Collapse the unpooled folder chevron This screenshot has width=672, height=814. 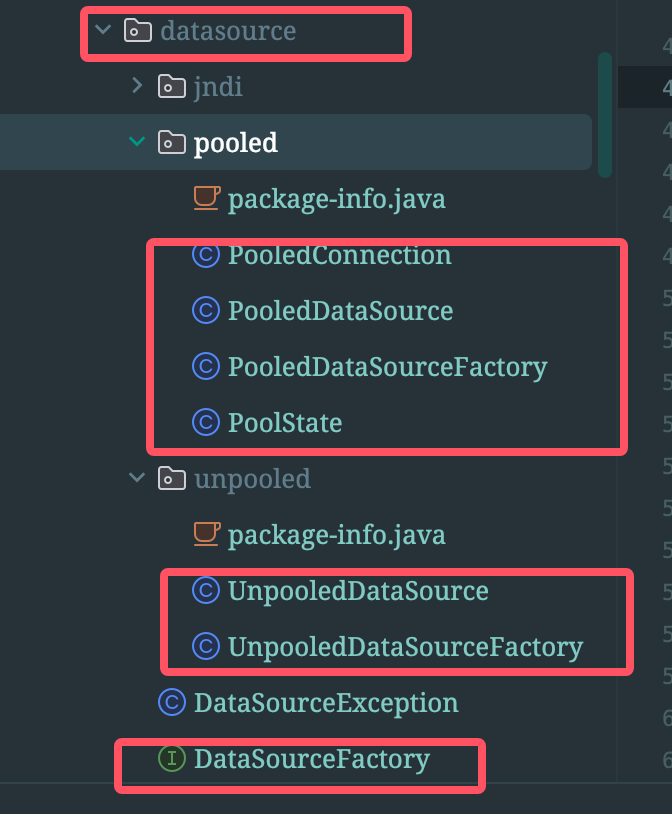(137, 478)
